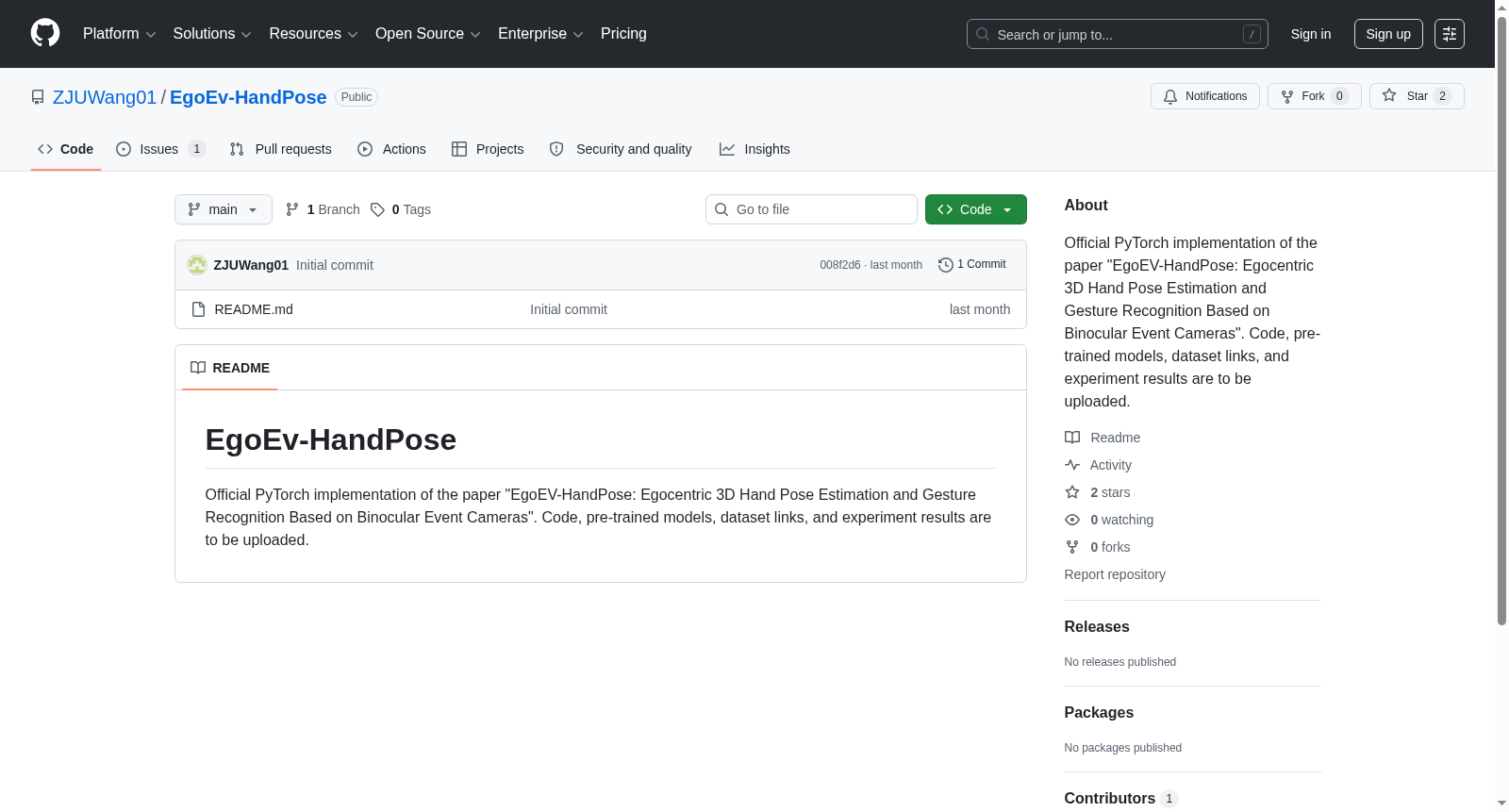1509x812 pixels.
Task: Expand the Open Source menu
Action: click(x=428, y=34)
